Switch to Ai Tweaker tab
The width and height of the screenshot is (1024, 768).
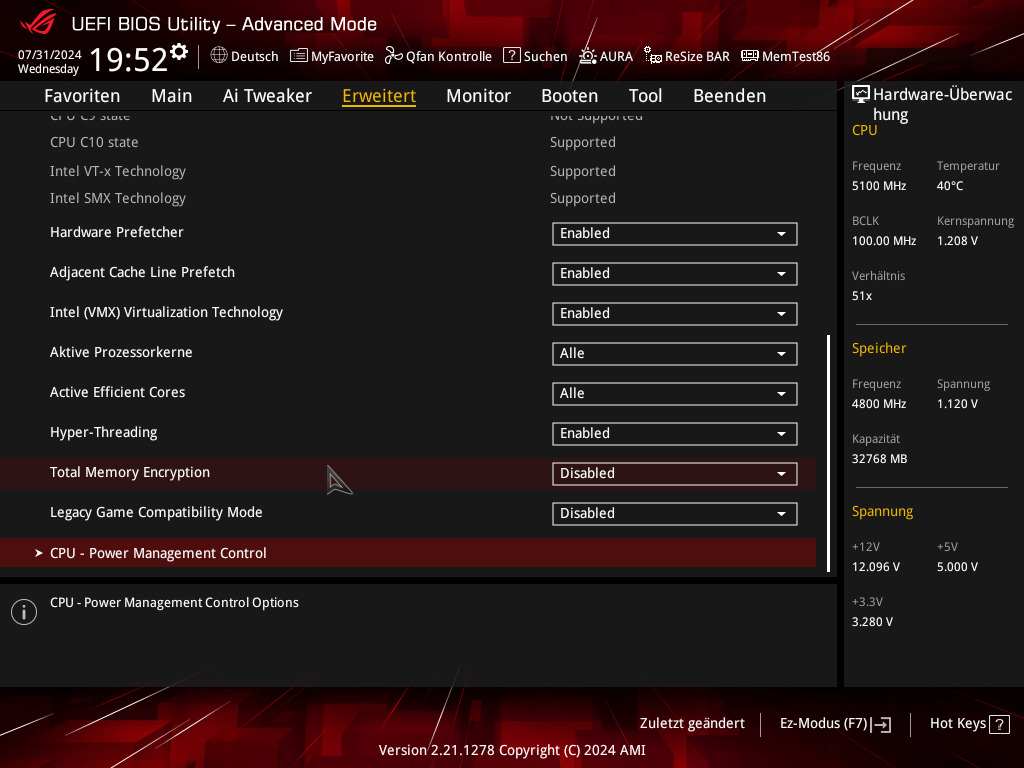point(267,96)
